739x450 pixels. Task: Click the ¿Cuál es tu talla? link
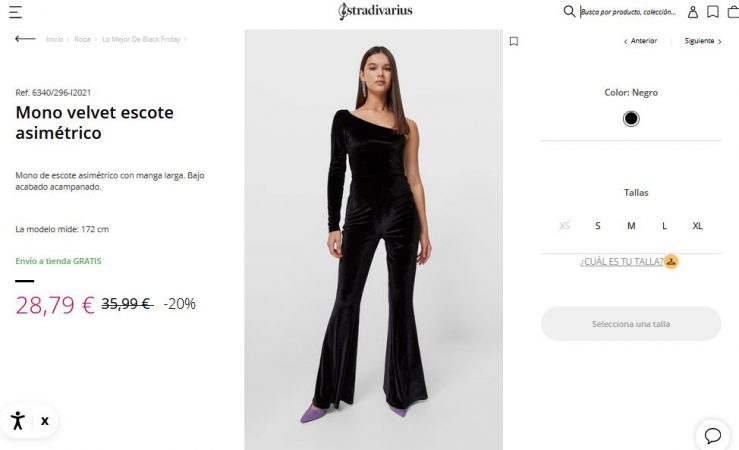pyautogui.click(x=622, y=262)
